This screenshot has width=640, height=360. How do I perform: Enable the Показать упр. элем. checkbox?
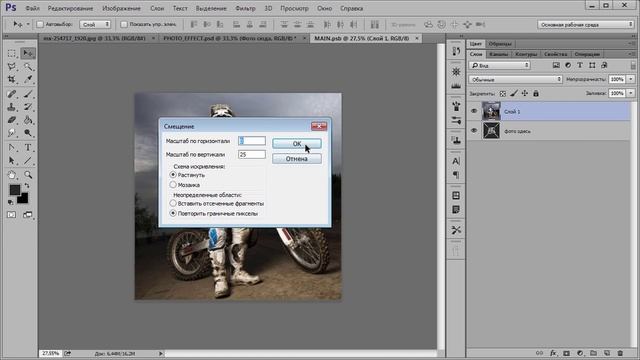point(124,24)
